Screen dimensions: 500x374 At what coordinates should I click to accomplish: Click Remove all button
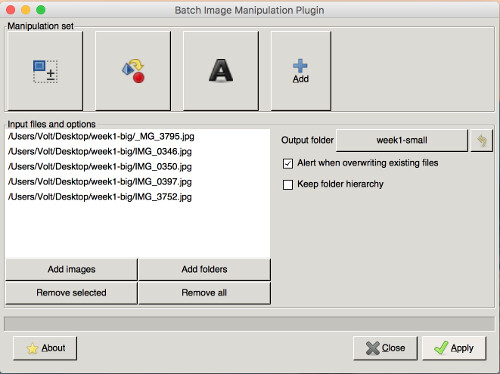coord(204,293)
